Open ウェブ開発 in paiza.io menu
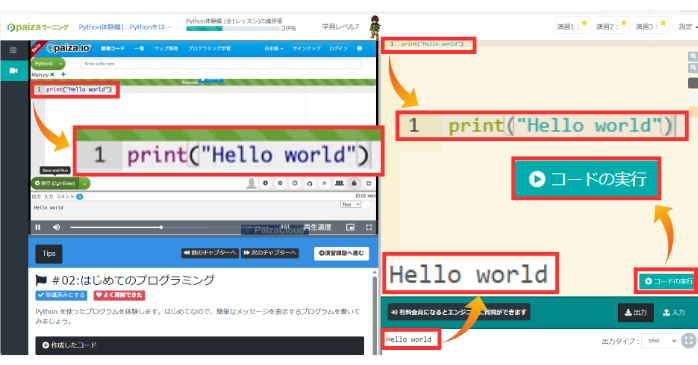The image size is (698, 365). (x=166, y=49)
